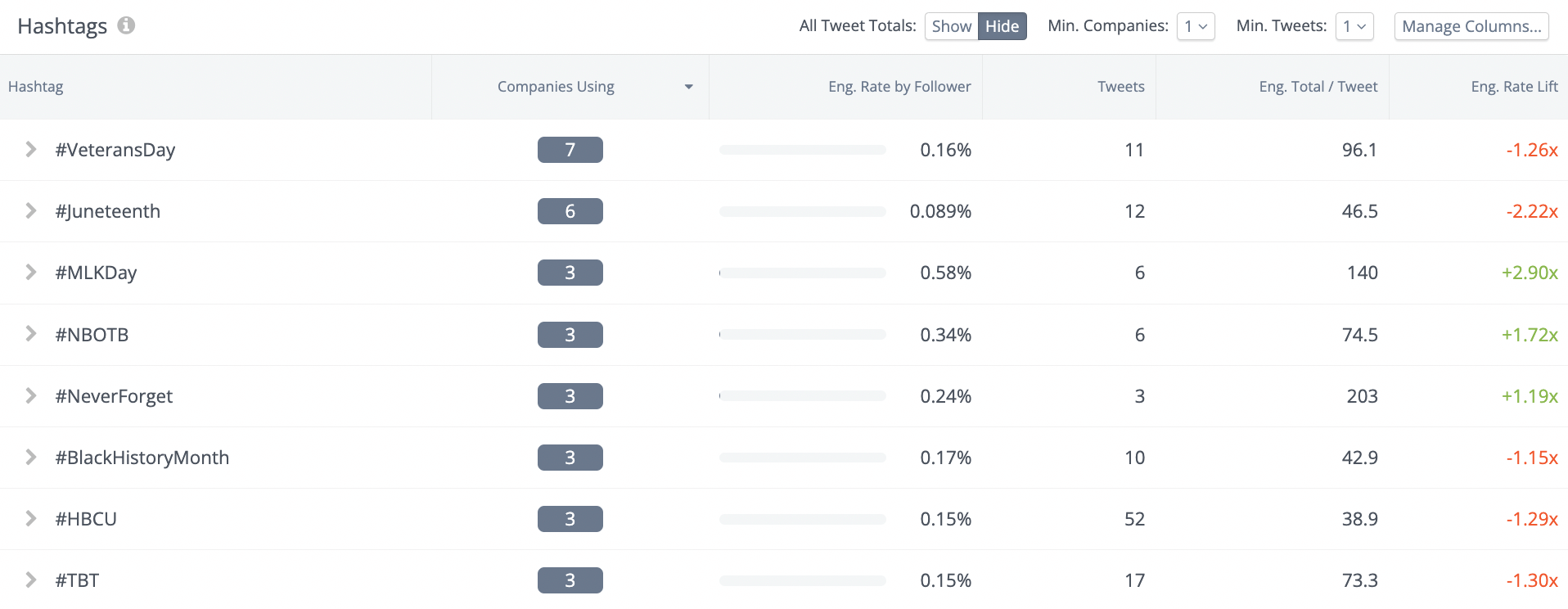Click the companies count badge for #VeteransDay
This screenshot has width=1568, height=609.
click(x=570, y=150)
